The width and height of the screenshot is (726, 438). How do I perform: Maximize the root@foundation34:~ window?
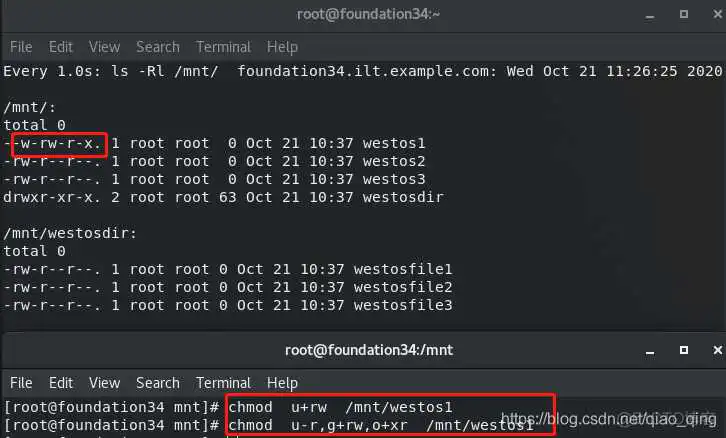coord(684,14)
